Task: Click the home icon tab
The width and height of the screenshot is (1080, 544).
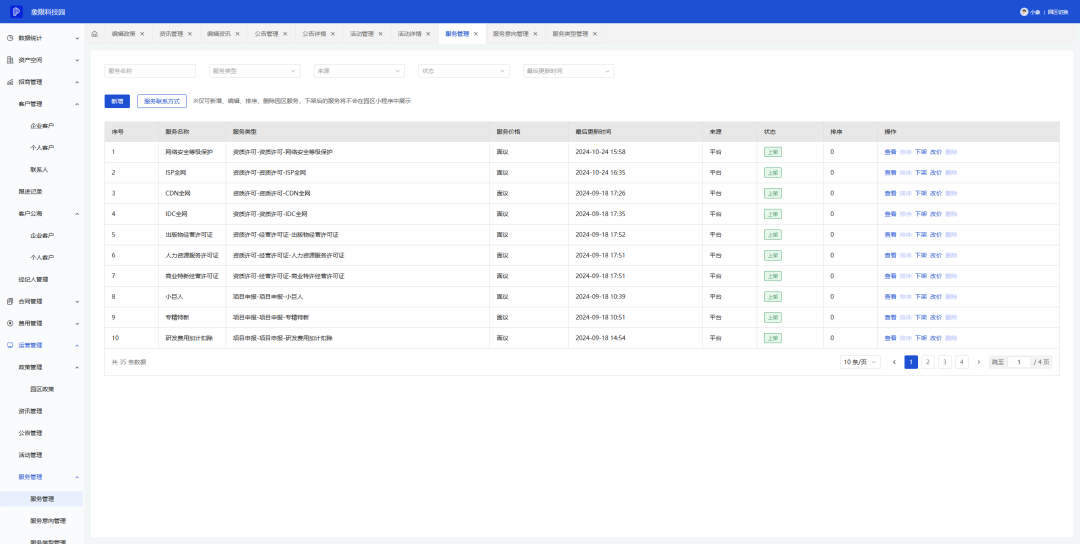Action: point(95,34)
